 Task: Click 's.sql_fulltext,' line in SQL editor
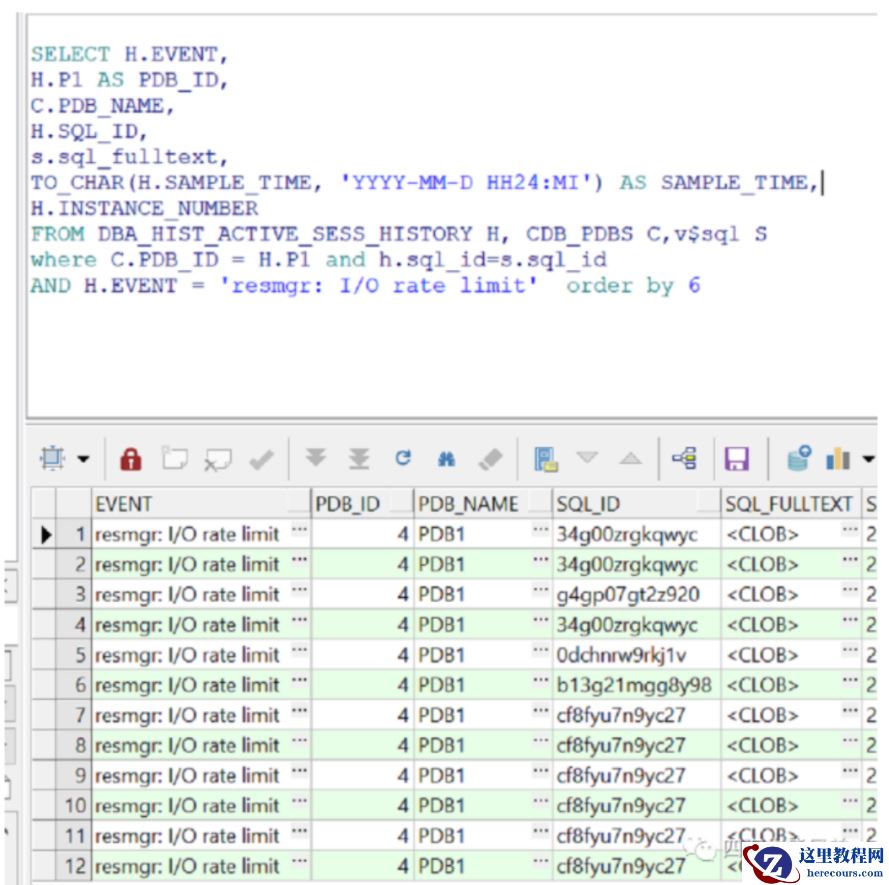coord(129,157)
